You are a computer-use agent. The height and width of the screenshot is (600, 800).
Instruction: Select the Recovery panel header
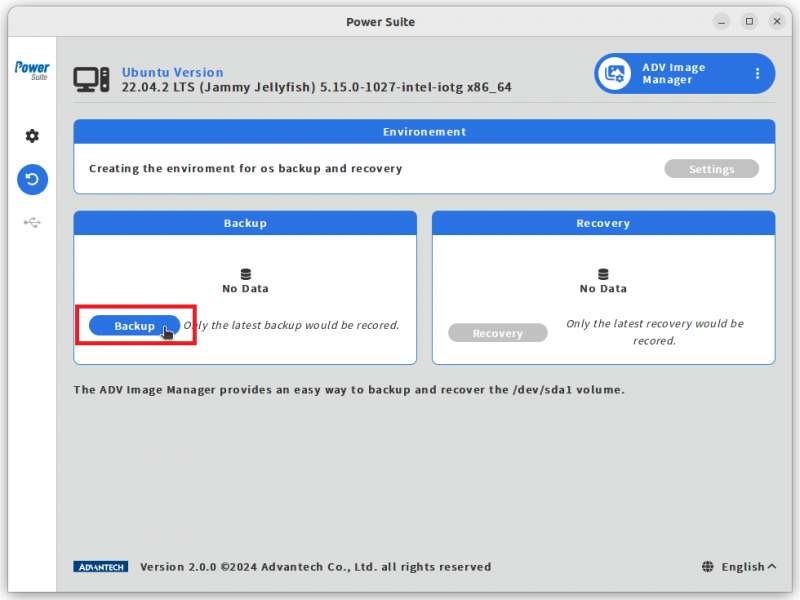[x=603, y=223]
